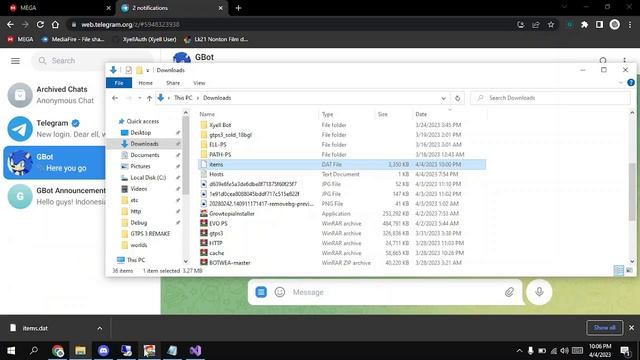
Task: Select the items DAT file
Action: (342, 164)
